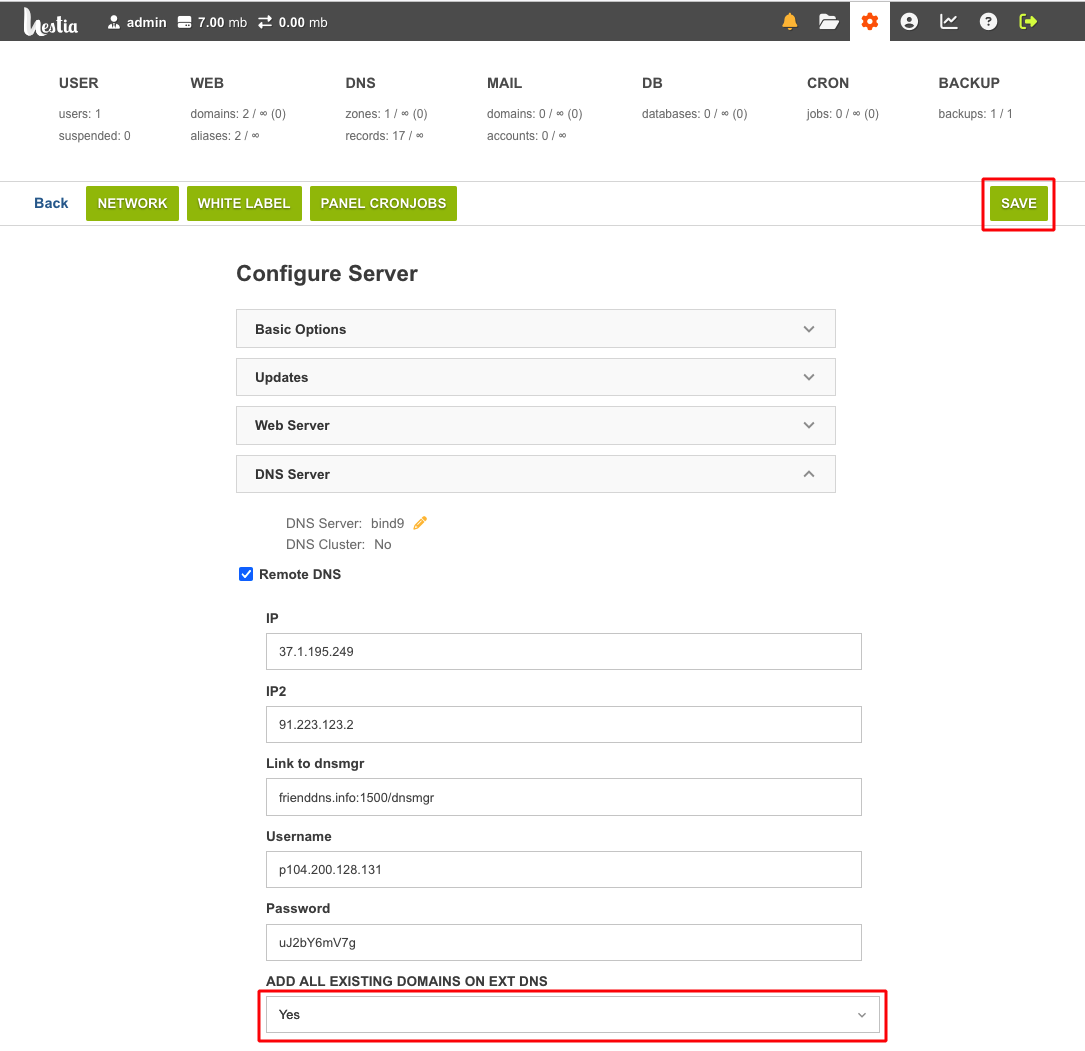Go Back to the previous page
The width and height of the screenshot is (1085, 1051).
click(x=51, y=203)
